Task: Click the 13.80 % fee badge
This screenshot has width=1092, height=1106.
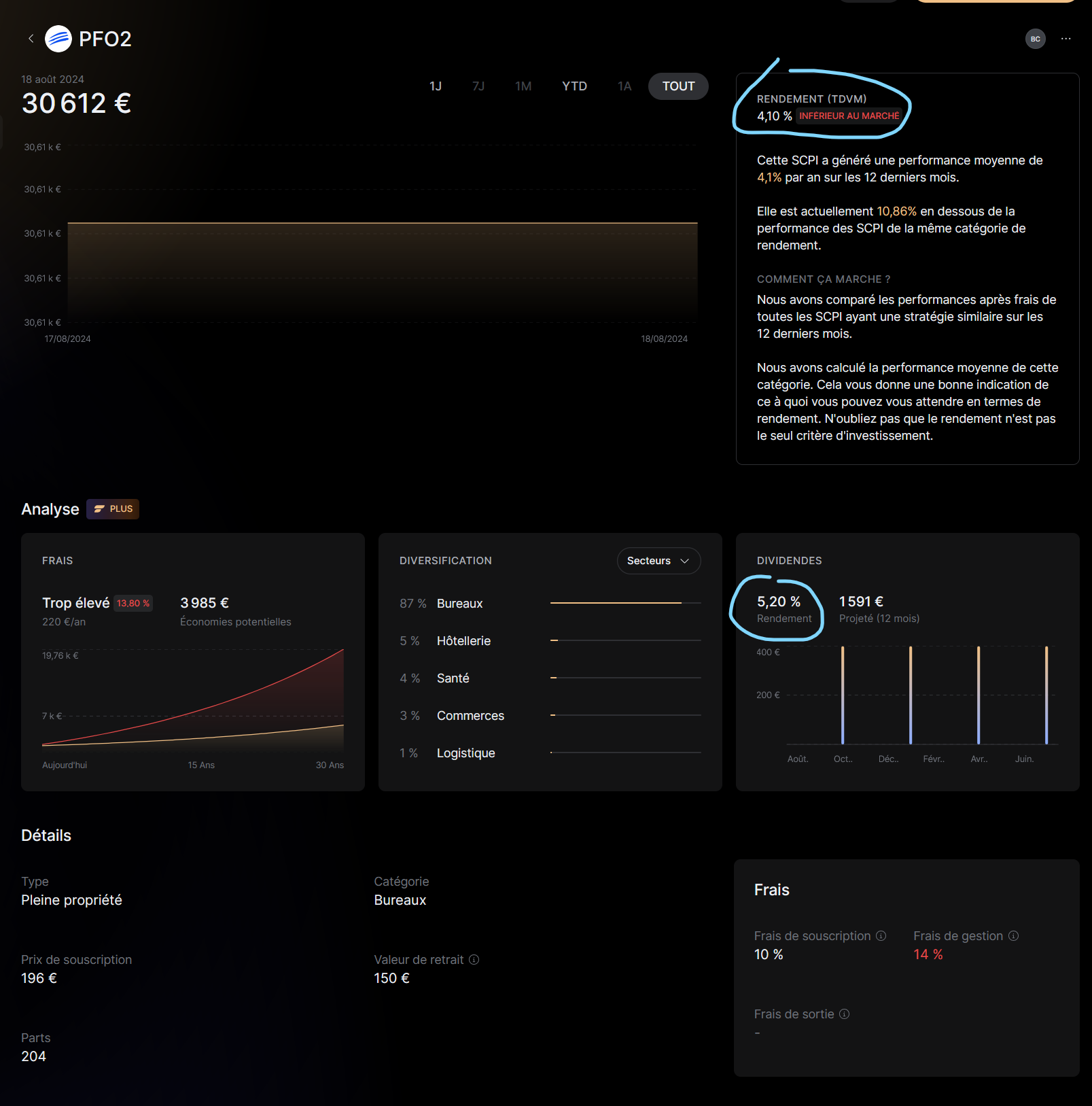Action: 133,603
